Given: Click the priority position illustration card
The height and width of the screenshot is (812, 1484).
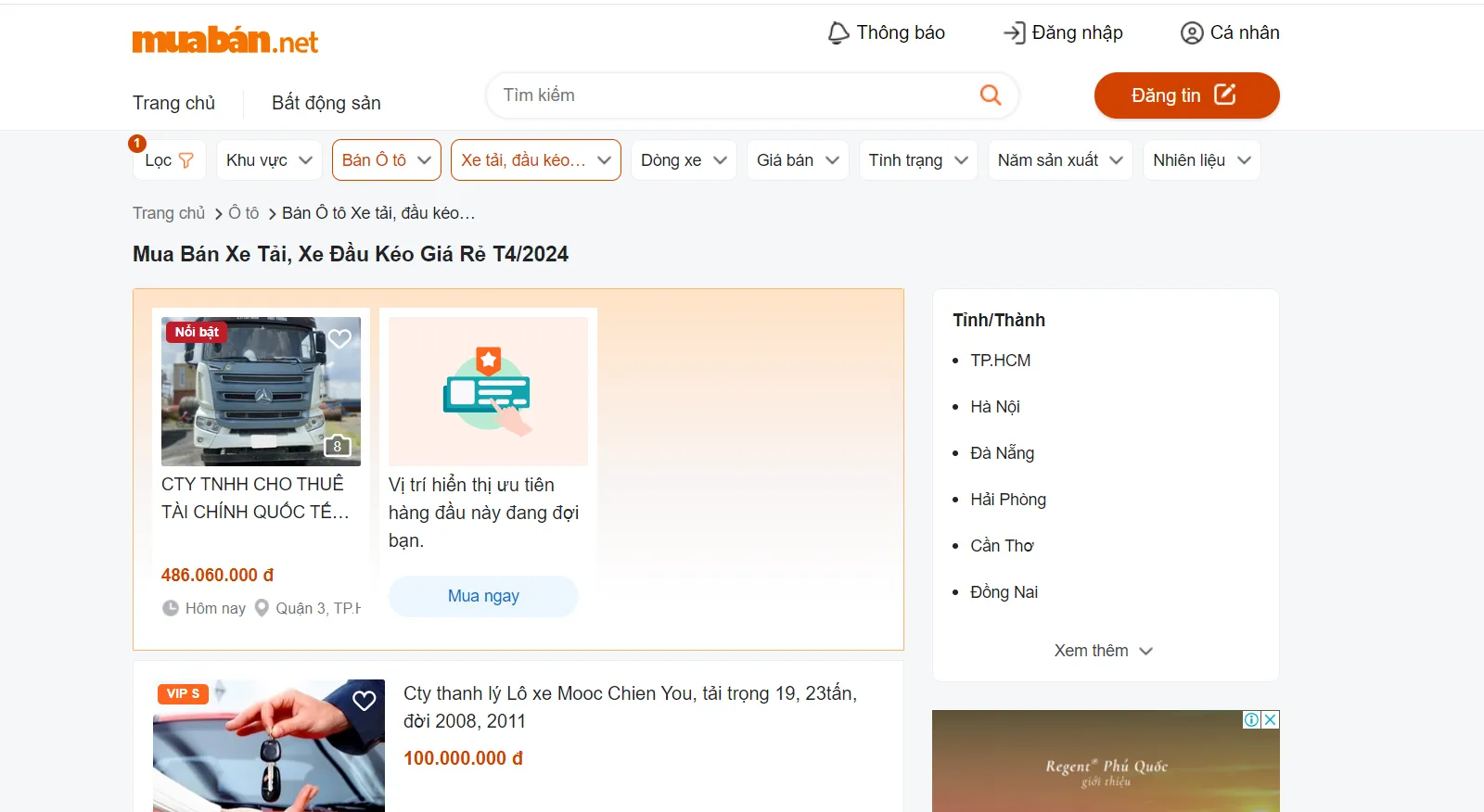Looking at the screenshot, I should point(488,391).
